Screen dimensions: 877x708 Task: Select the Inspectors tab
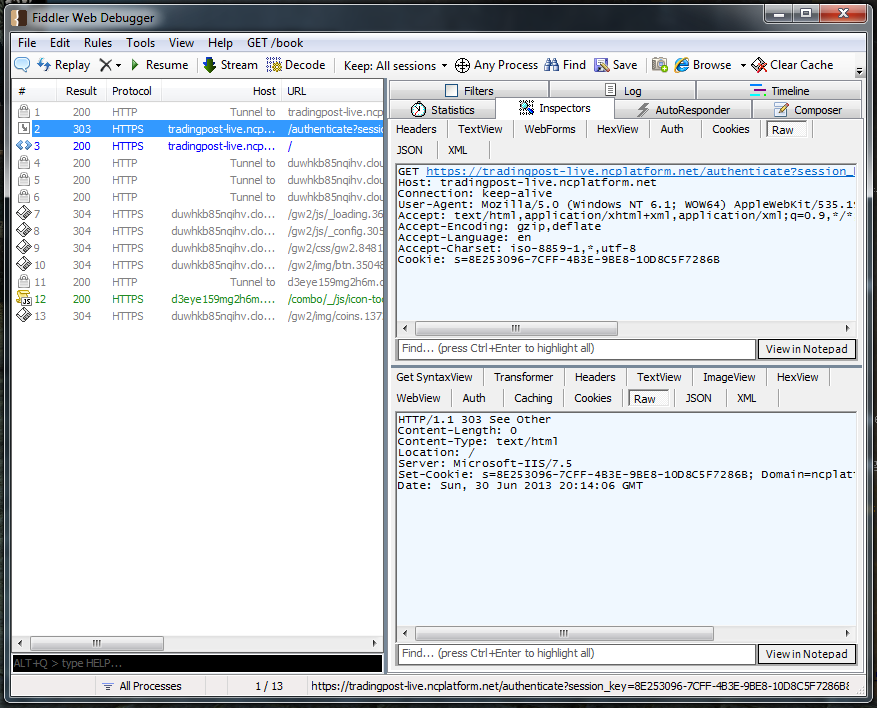(555, 108)
